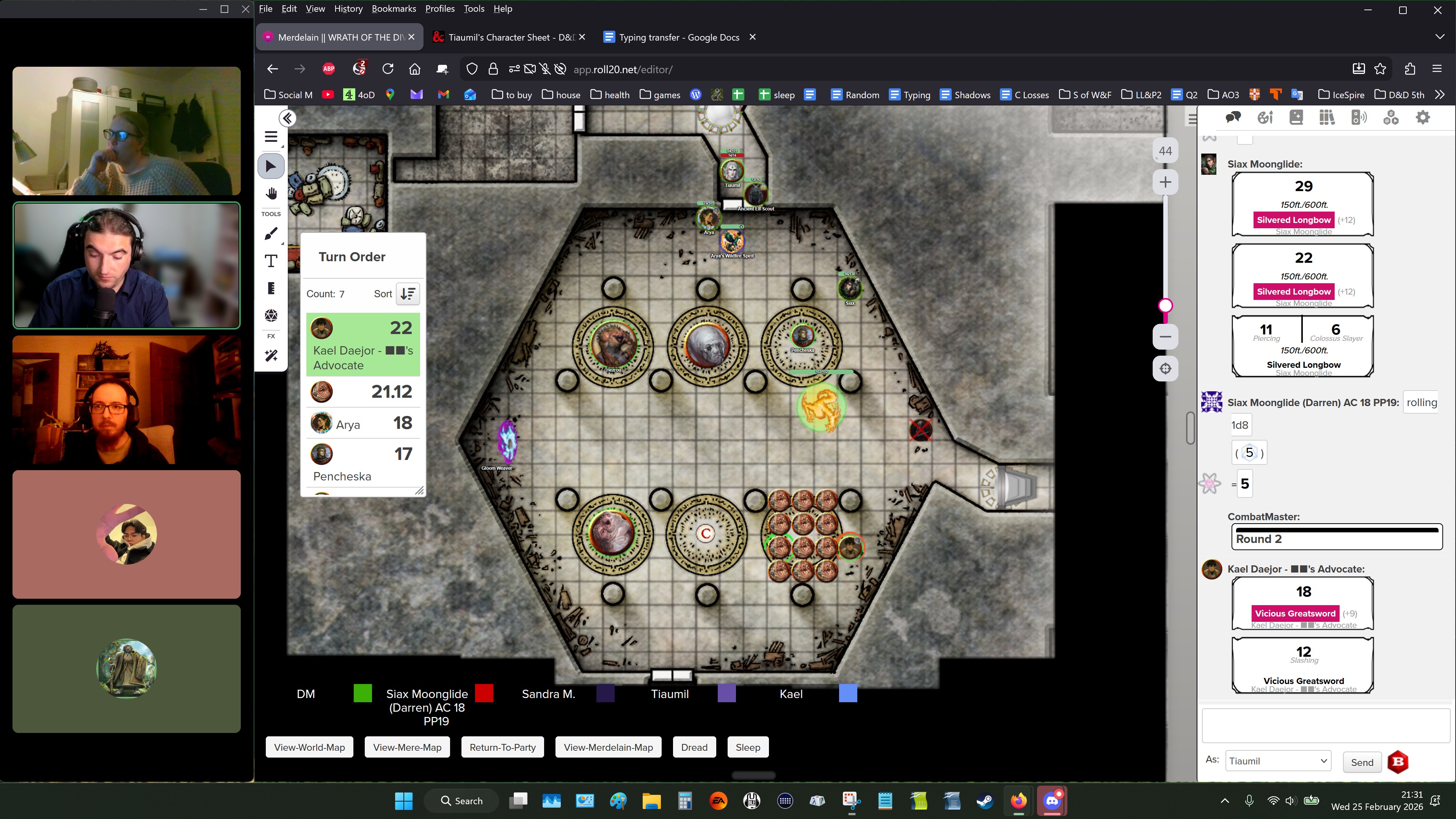
Task: Open the Compendium tab icon
Action: click(1327, 118)
